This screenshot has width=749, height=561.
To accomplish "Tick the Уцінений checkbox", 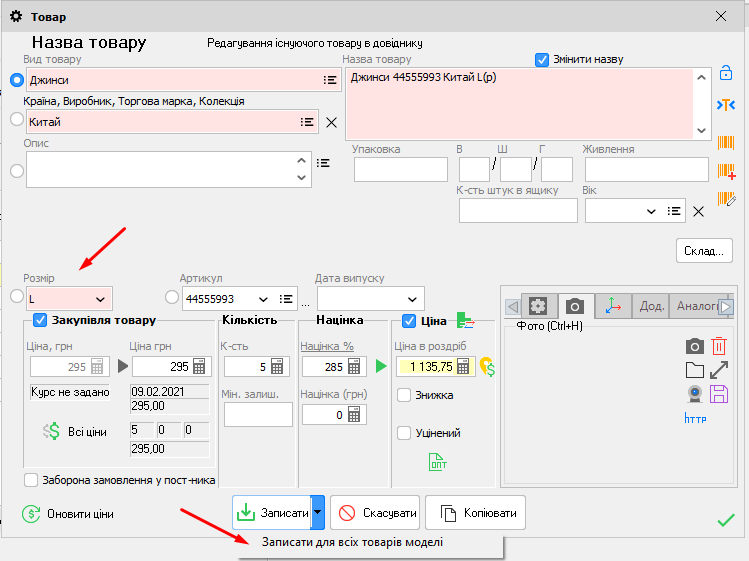I will tap(404, 433).
